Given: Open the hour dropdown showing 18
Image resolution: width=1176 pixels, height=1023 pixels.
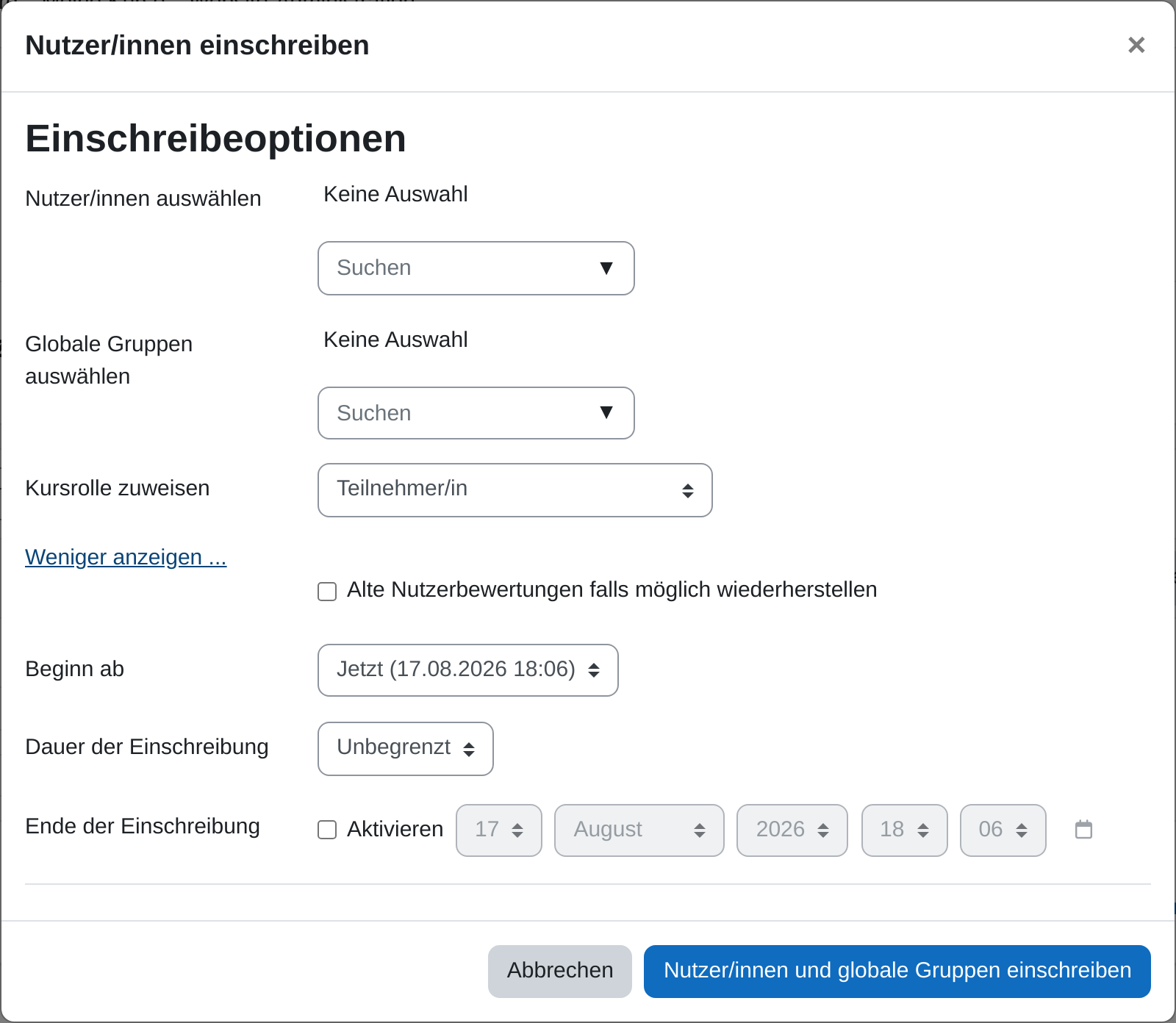Looking at the screenshot, I should pos(905,830).
